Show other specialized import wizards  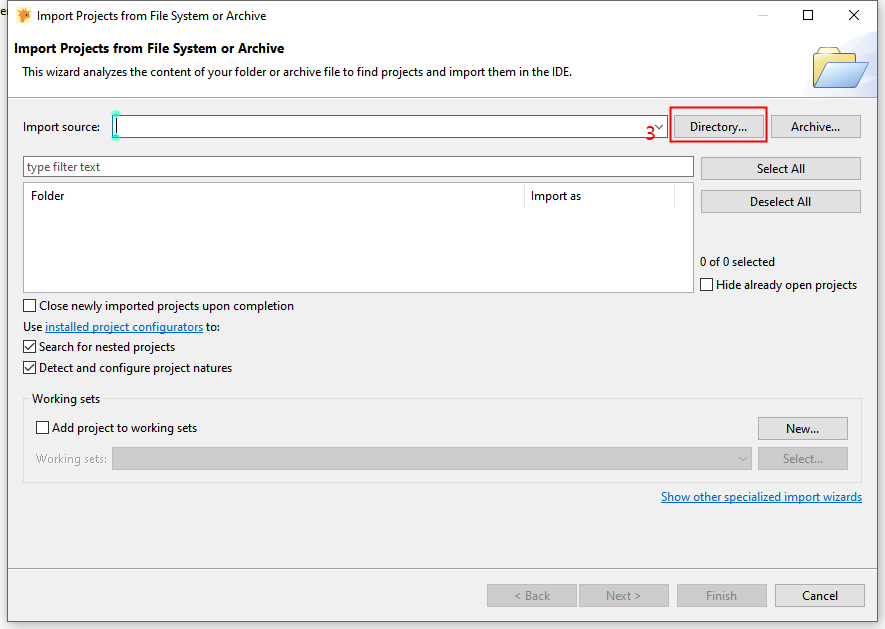(x=761, y=496)
